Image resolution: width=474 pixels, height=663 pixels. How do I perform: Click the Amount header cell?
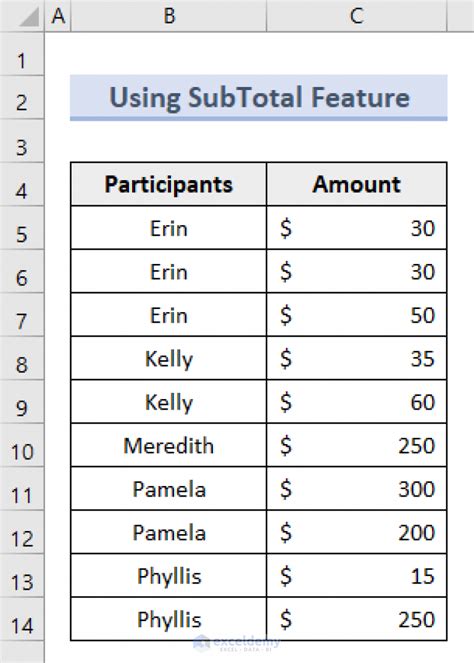point(356,184)
